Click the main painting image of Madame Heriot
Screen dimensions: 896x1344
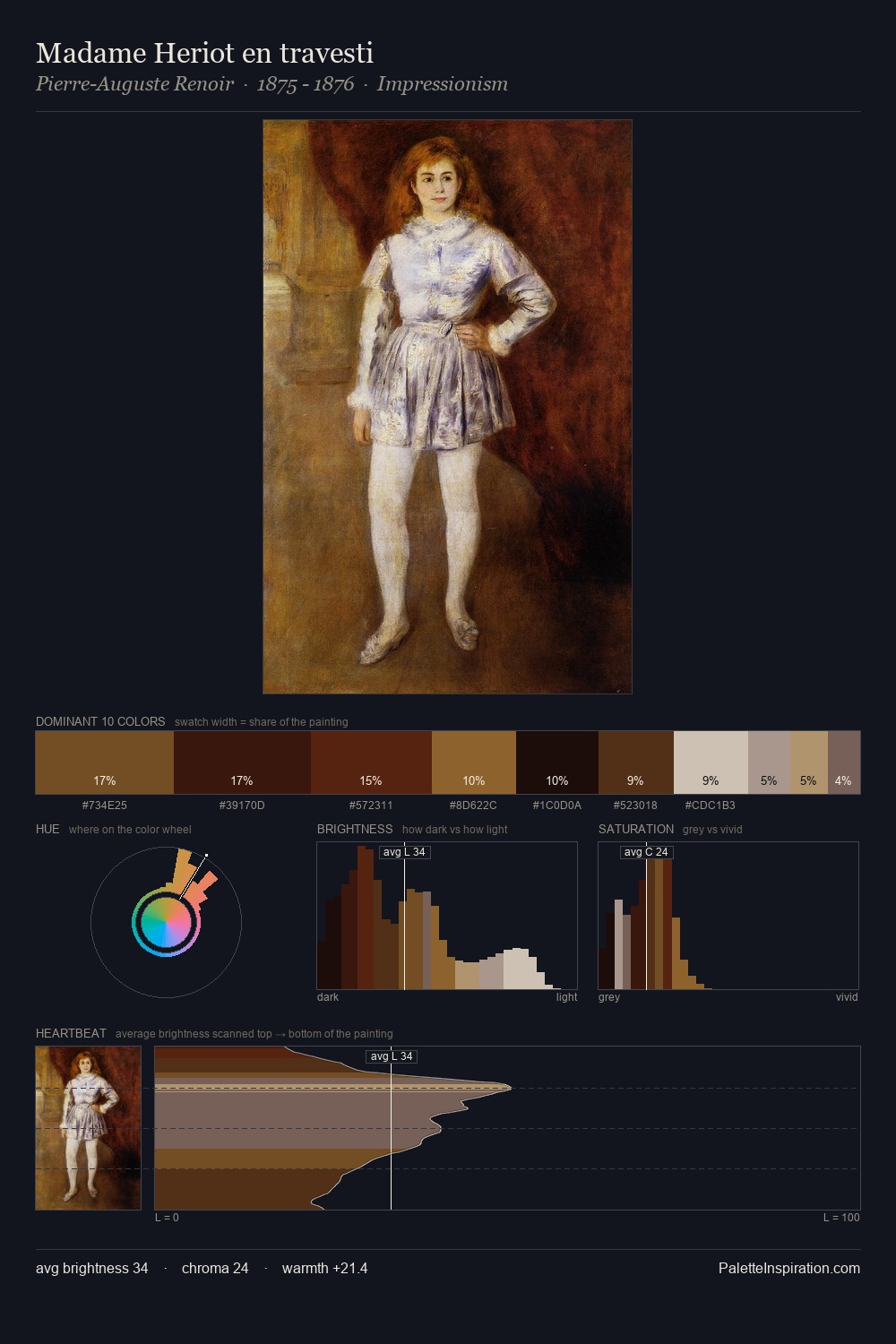(447, 407)
